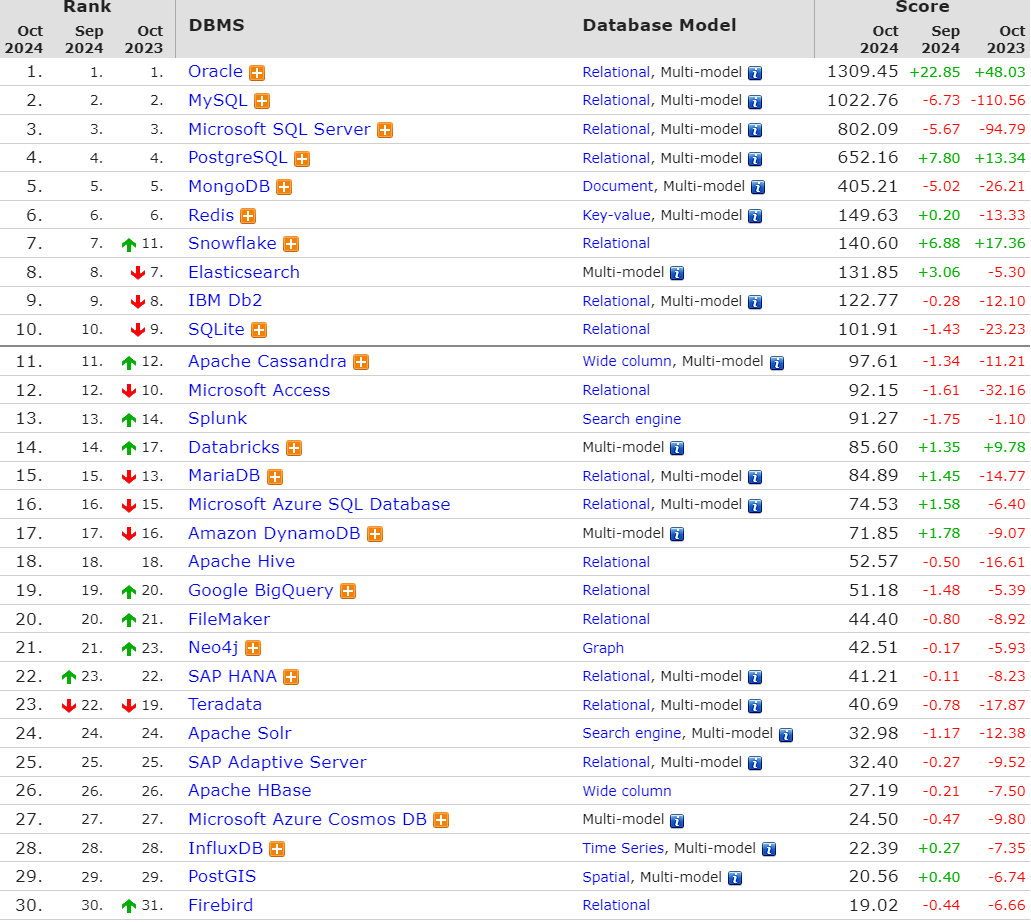
Task: Select the Databricks score 85.60
Action: (873, 448)
